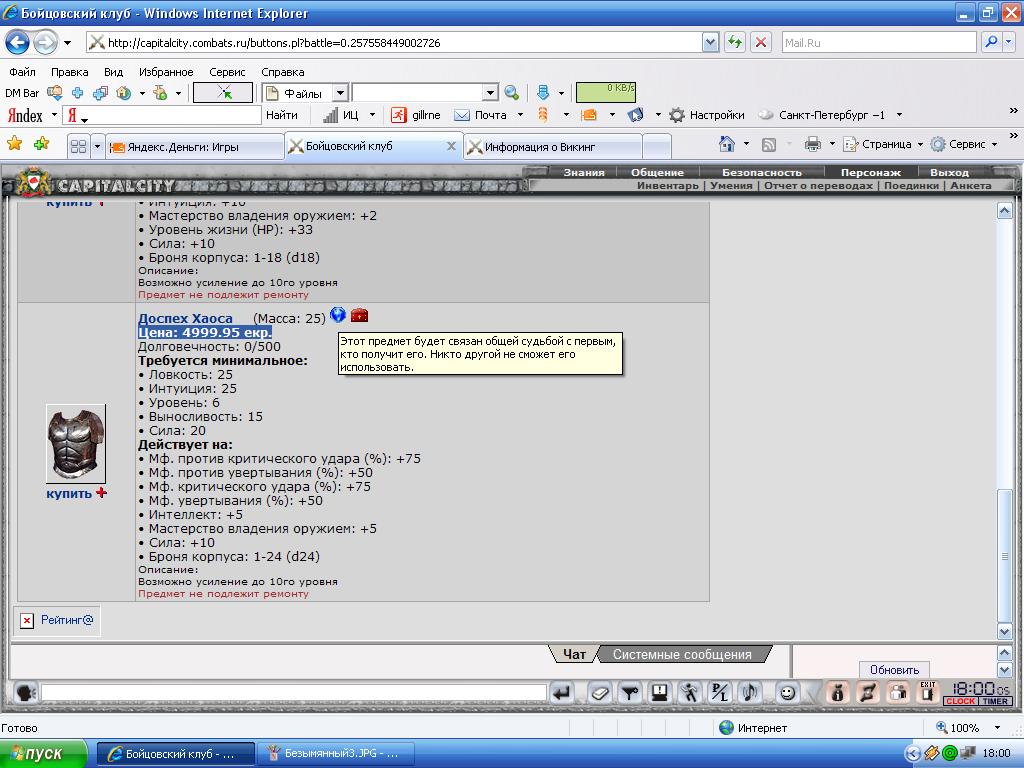1024x768 pixels.
Task: Open the zoom level 100% dropdown
Action: (997, 728)
